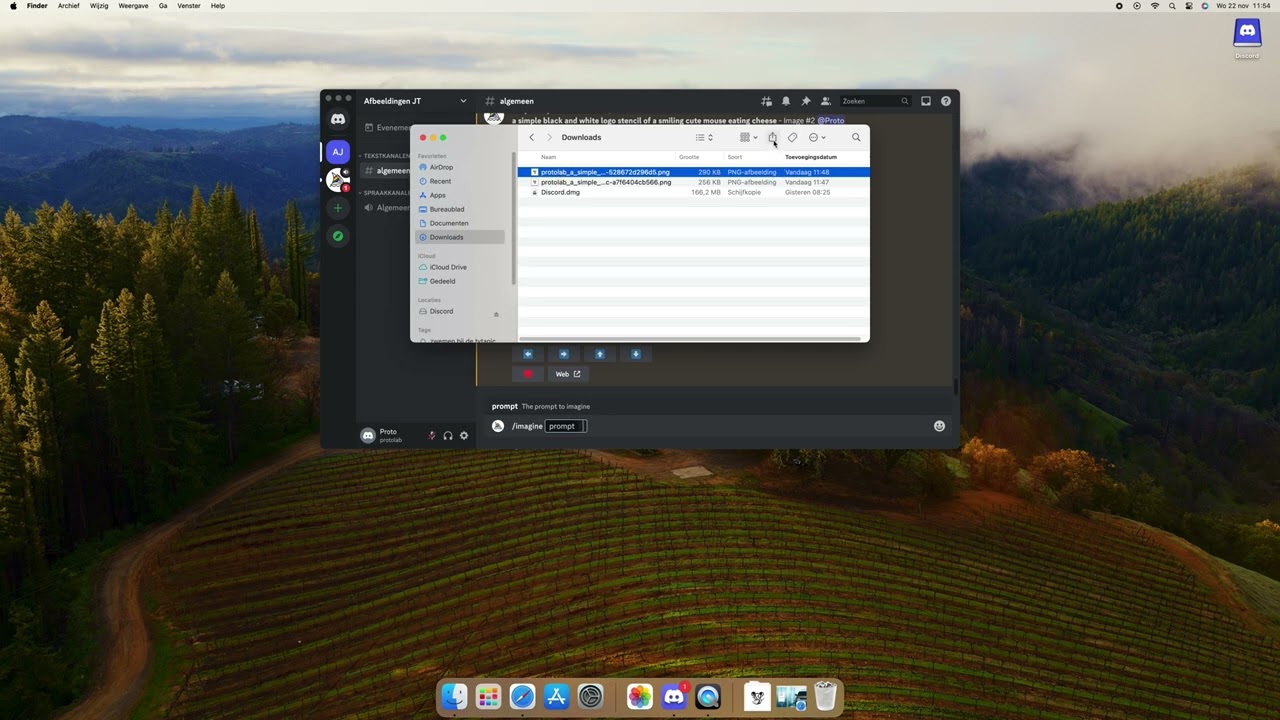Select Bureaublad in the Finder sidebar
The width and height of the screenshot is (1280, 720).
[461, 209]
